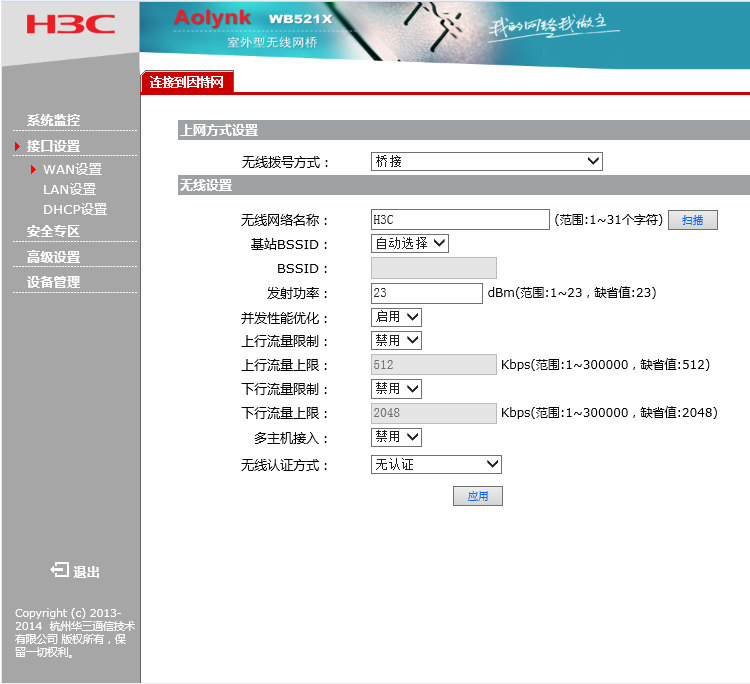Click the 发射功率 input field

tap(427, 293)
